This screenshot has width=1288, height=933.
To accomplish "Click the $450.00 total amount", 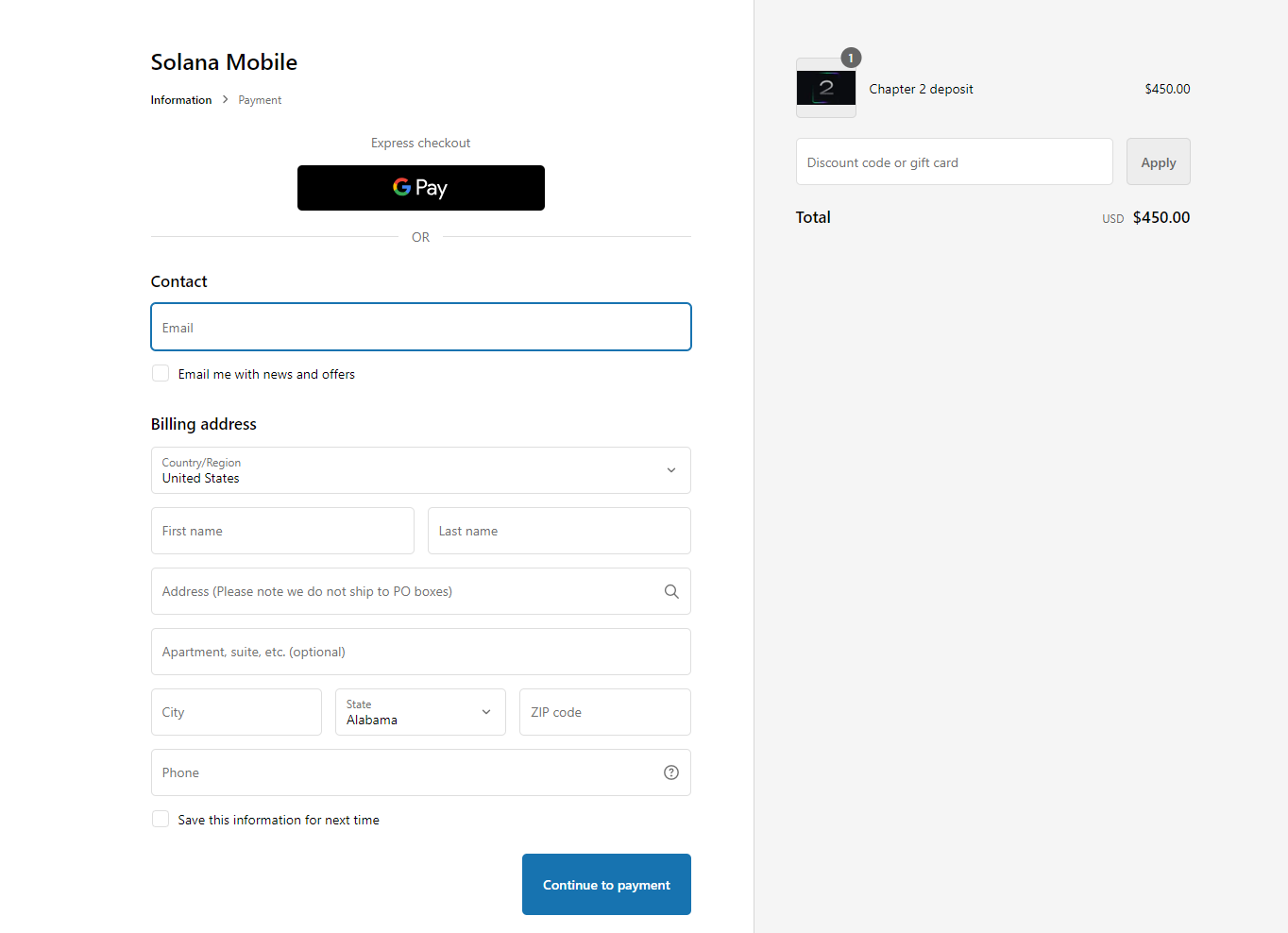I will tap(1161, 217).
